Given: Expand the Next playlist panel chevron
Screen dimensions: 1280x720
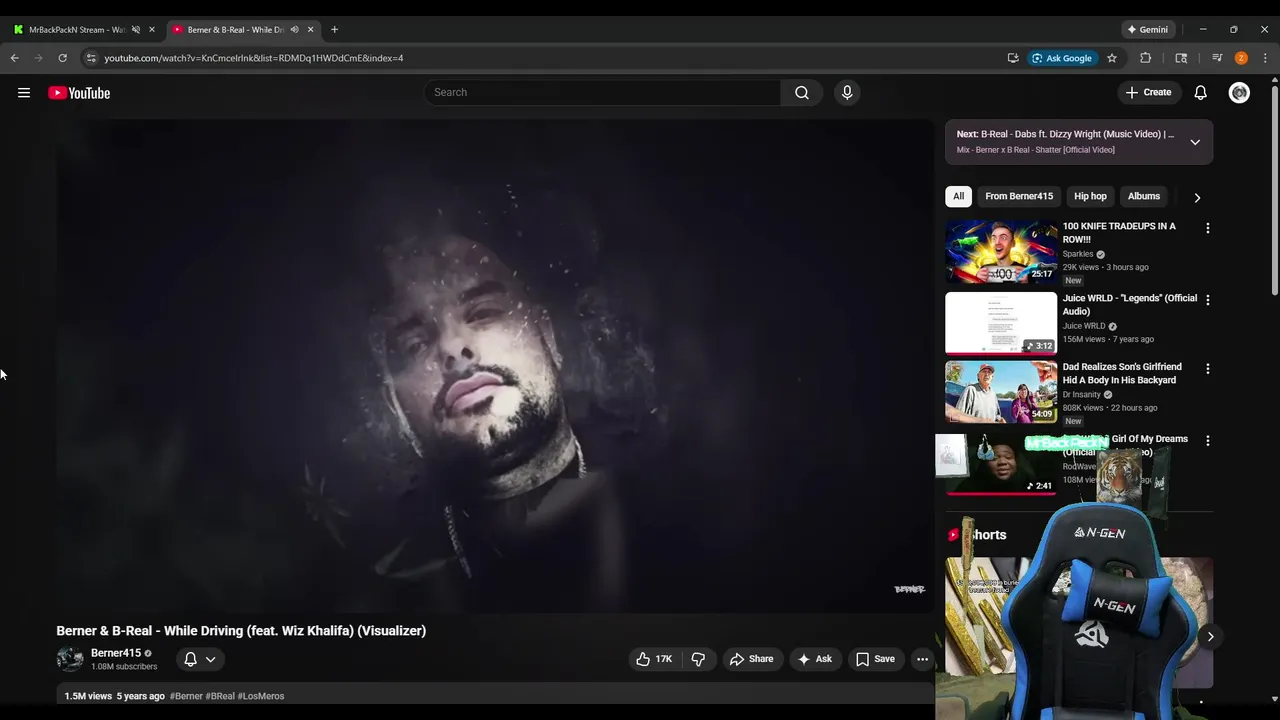Looking at the screenshot, I should click(x=1195, y=142).
